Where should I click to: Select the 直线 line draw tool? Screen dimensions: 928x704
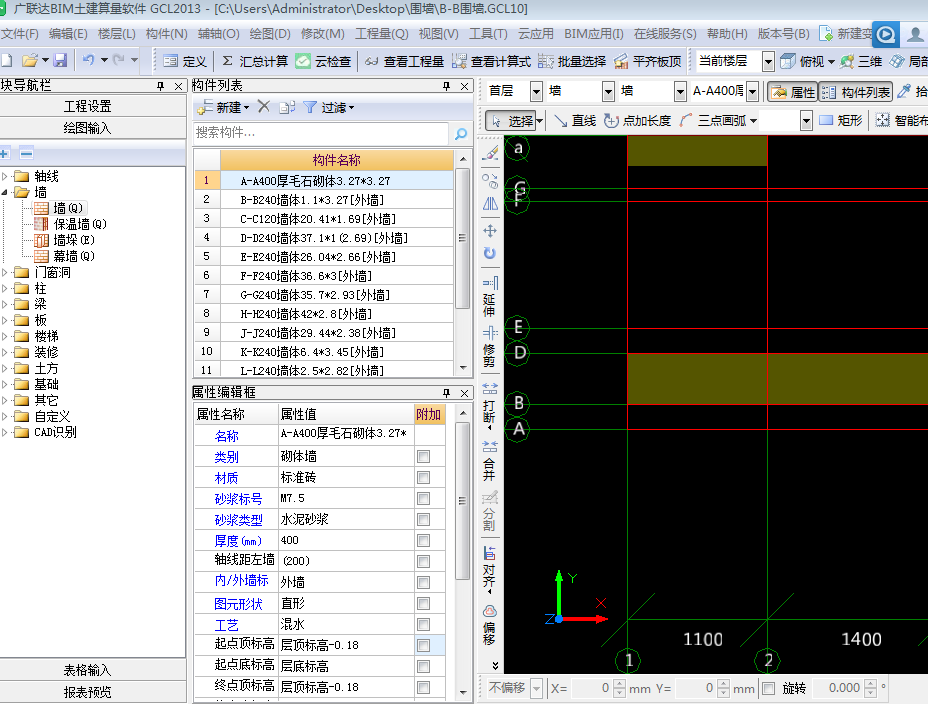[575, 121]
